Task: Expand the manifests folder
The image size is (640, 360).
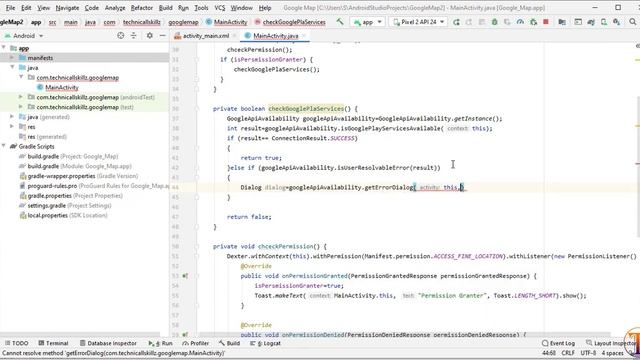Action: click(x=12, y=58)
